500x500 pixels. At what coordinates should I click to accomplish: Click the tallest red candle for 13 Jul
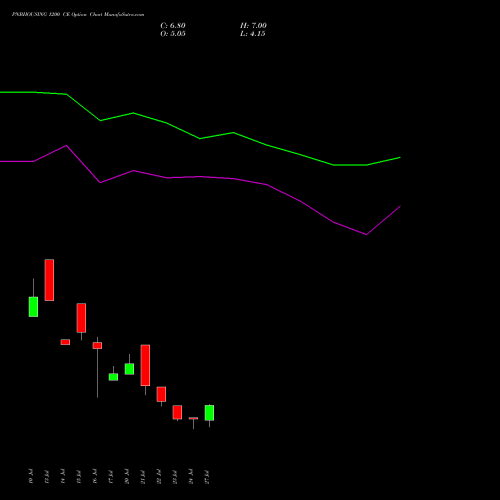click(x=49, y=280)
